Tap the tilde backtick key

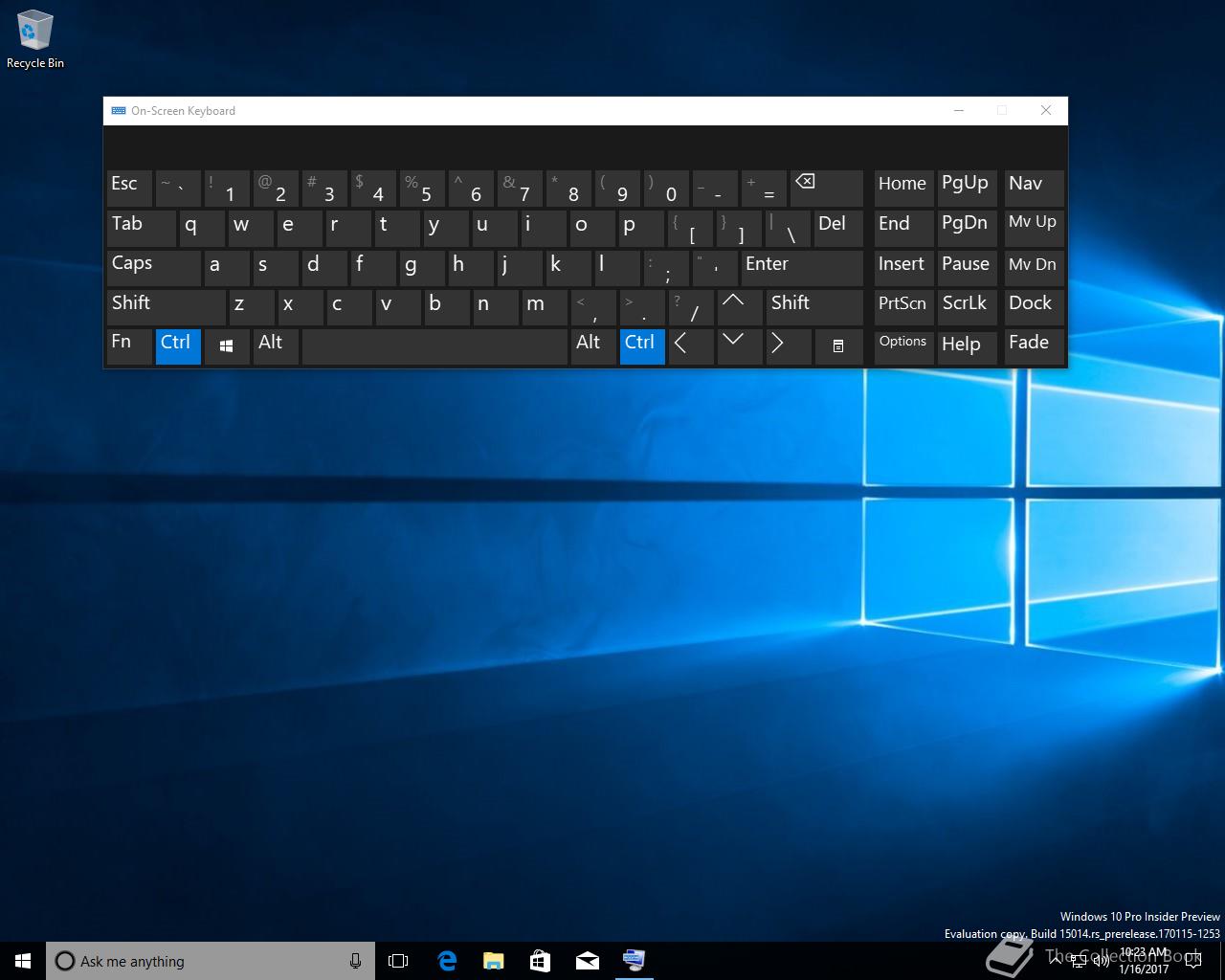tap(178, 188)
